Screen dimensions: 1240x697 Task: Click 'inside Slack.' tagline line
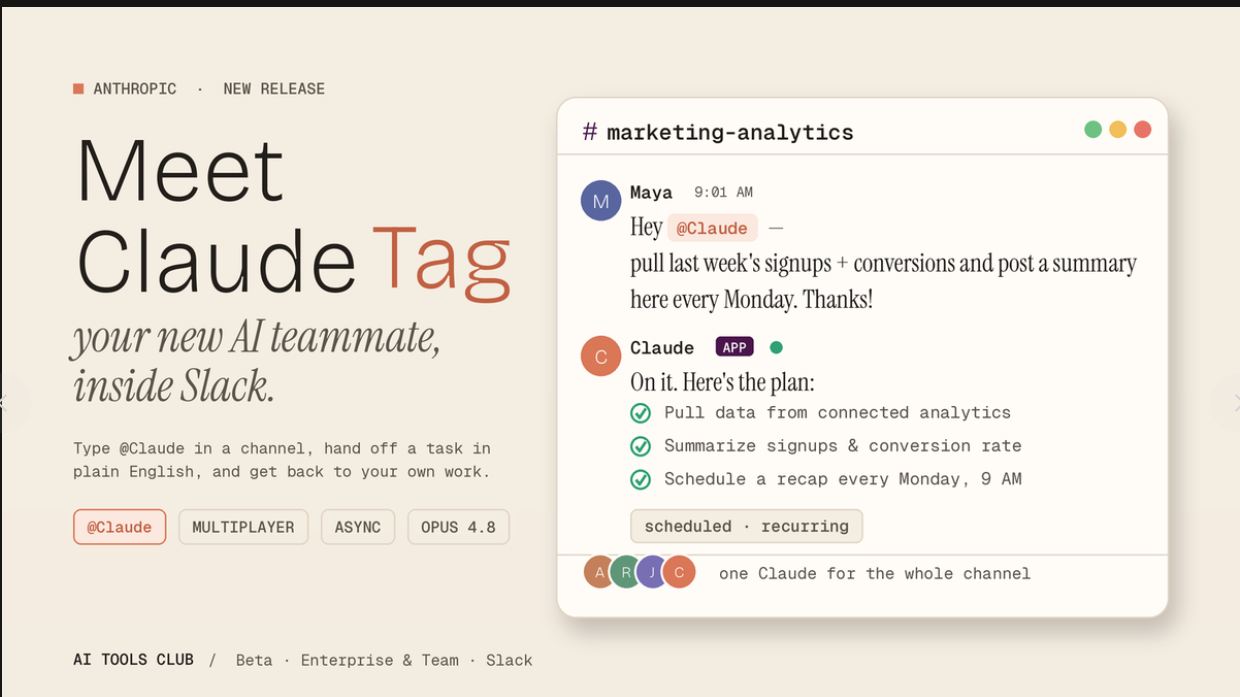pos(174,385)
